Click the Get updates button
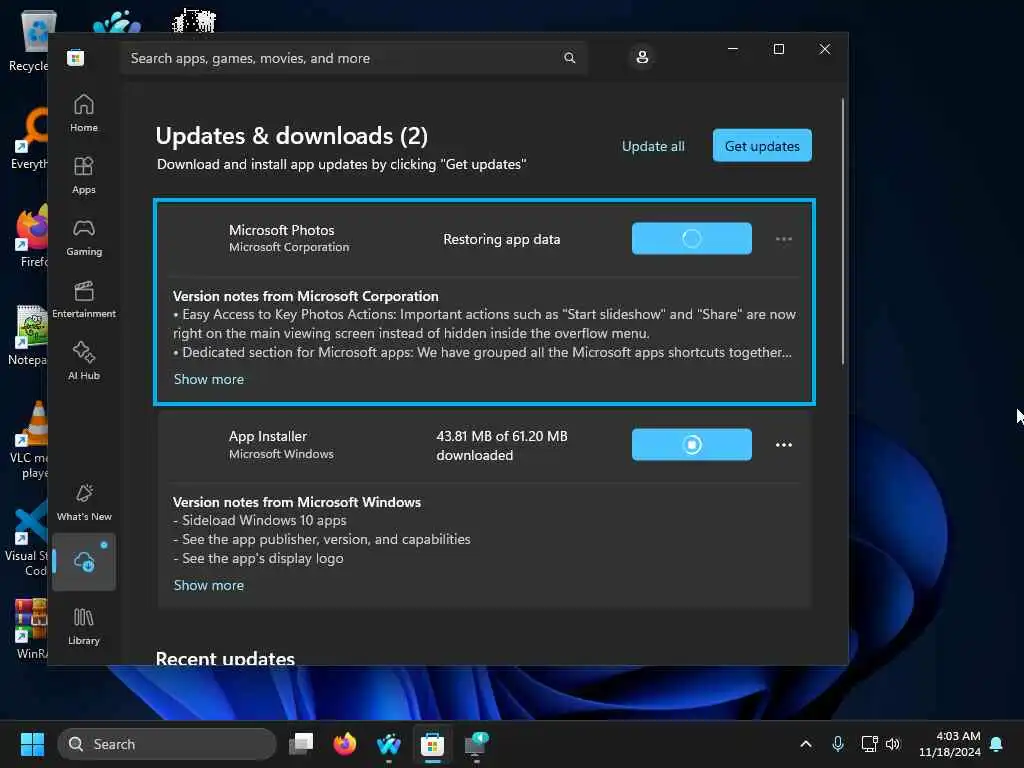1024x768 pixels. [x=762, y=146]
